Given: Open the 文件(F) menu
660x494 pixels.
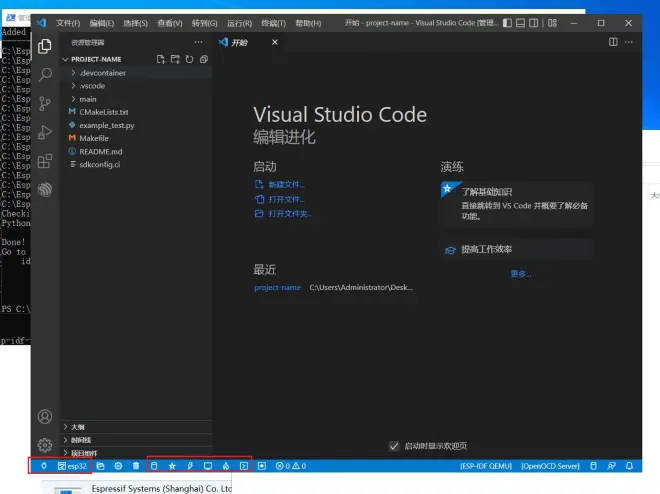Looking at the screenshot, I should tap(68, 23).
